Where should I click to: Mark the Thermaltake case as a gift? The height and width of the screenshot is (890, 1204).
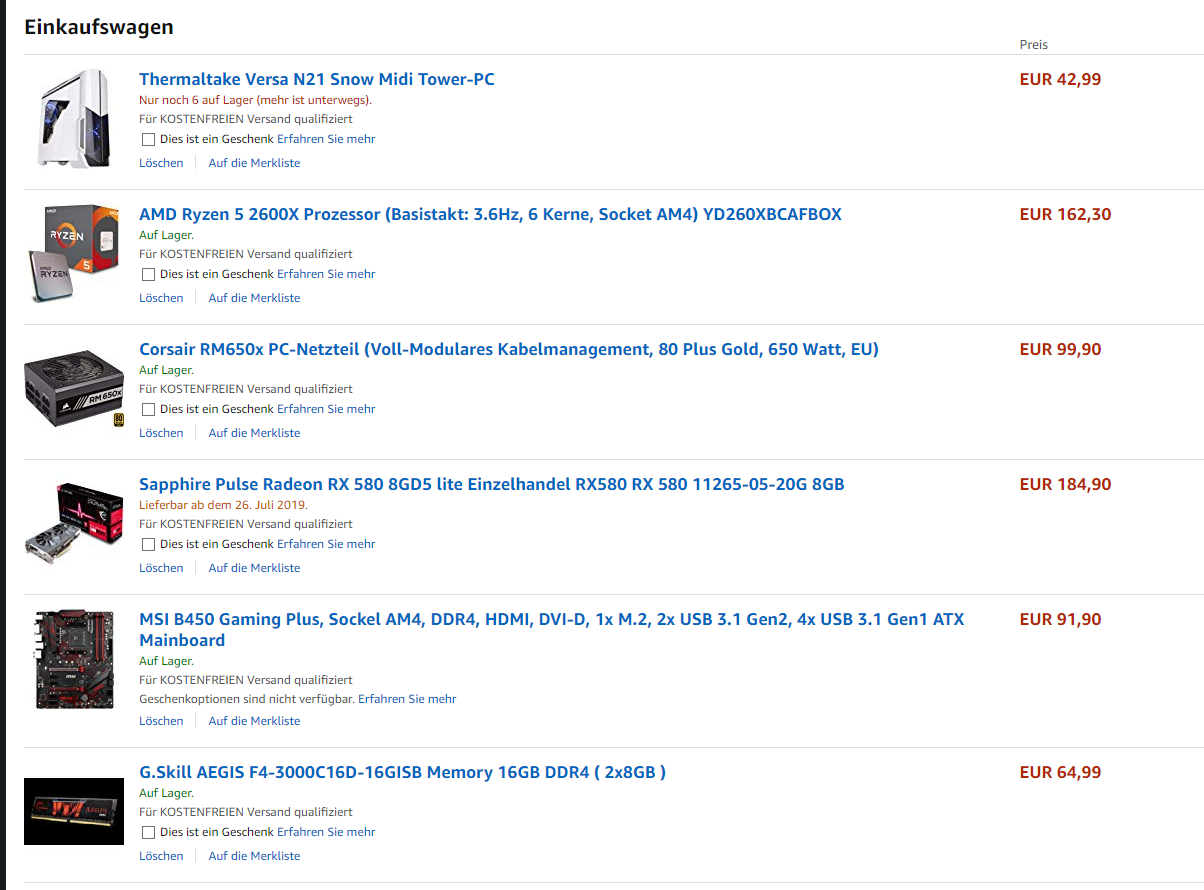tap(148, 139)
